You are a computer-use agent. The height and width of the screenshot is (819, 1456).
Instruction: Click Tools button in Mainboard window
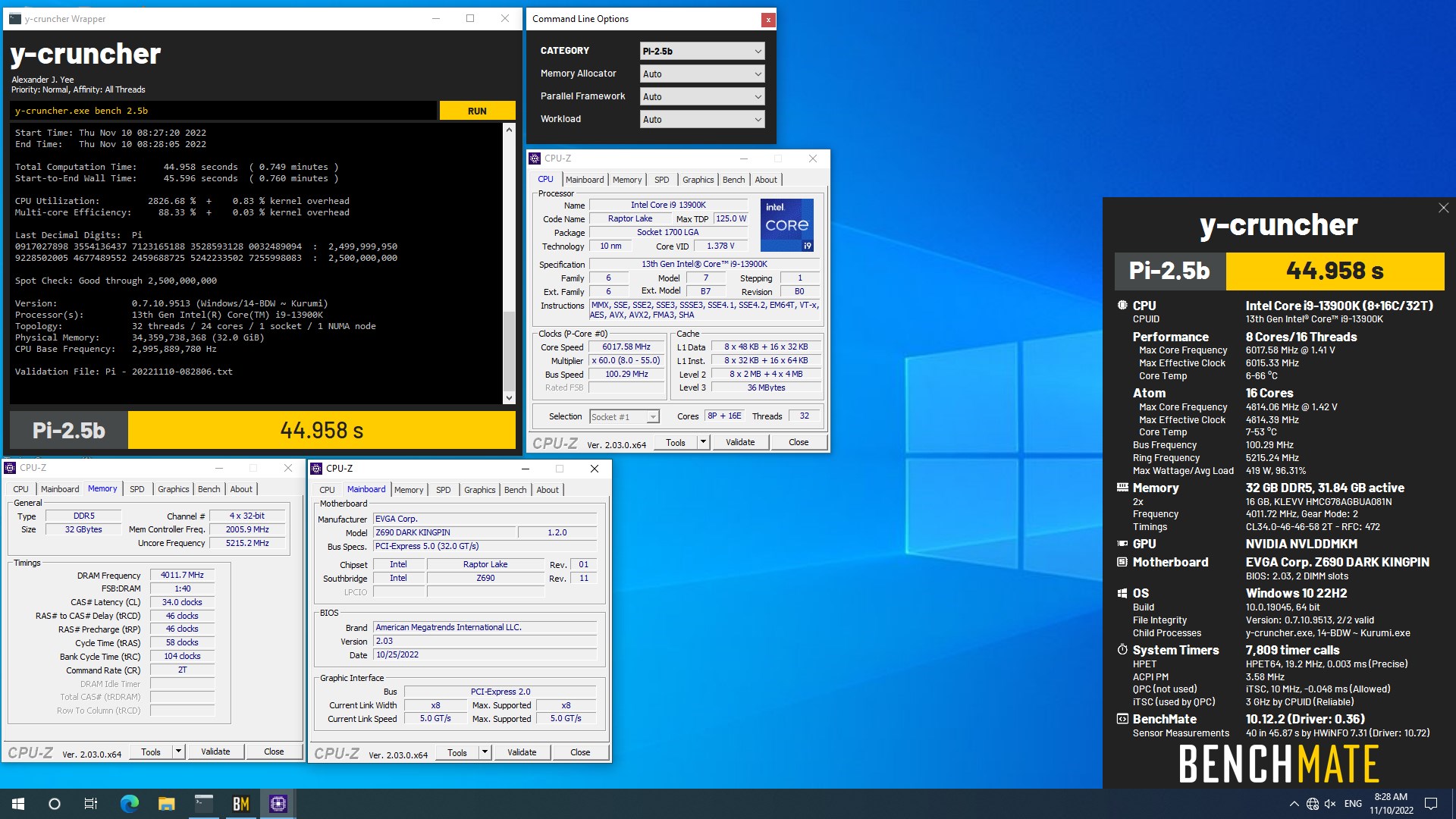[457, 752]
